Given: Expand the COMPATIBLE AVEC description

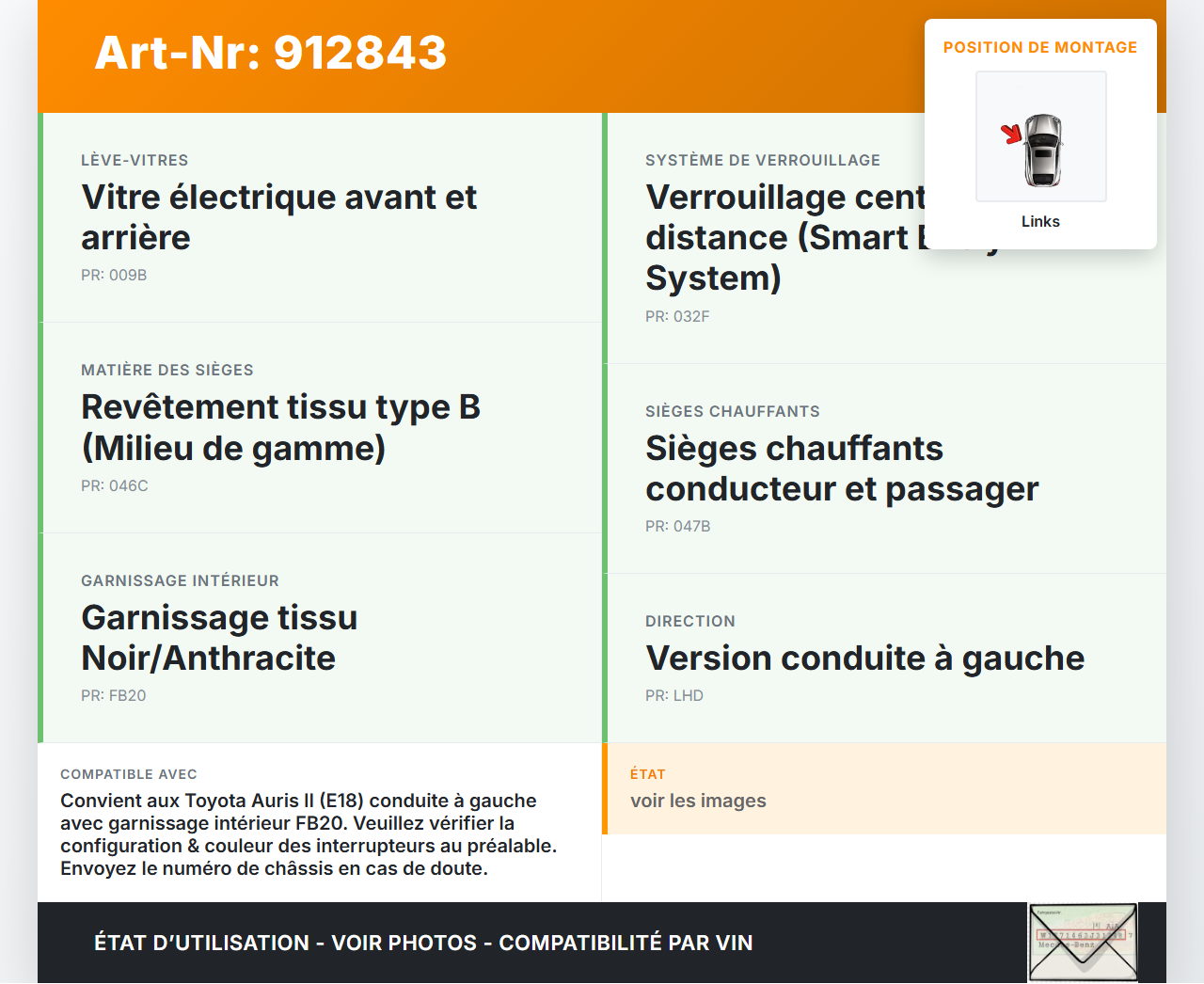Looking at the screenshot, I should 320,820.
